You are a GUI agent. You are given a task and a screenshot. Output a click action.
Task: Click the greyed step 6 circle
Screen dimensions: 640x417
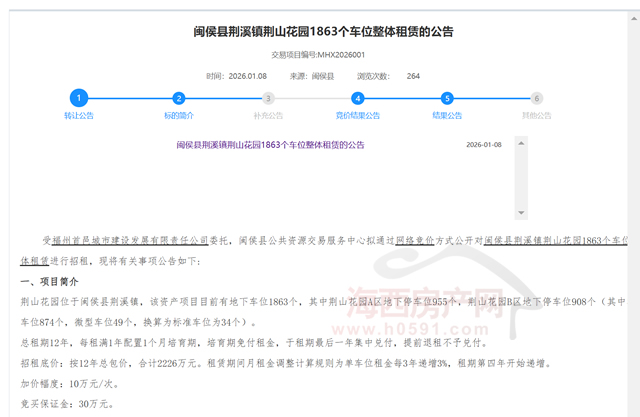537,98
